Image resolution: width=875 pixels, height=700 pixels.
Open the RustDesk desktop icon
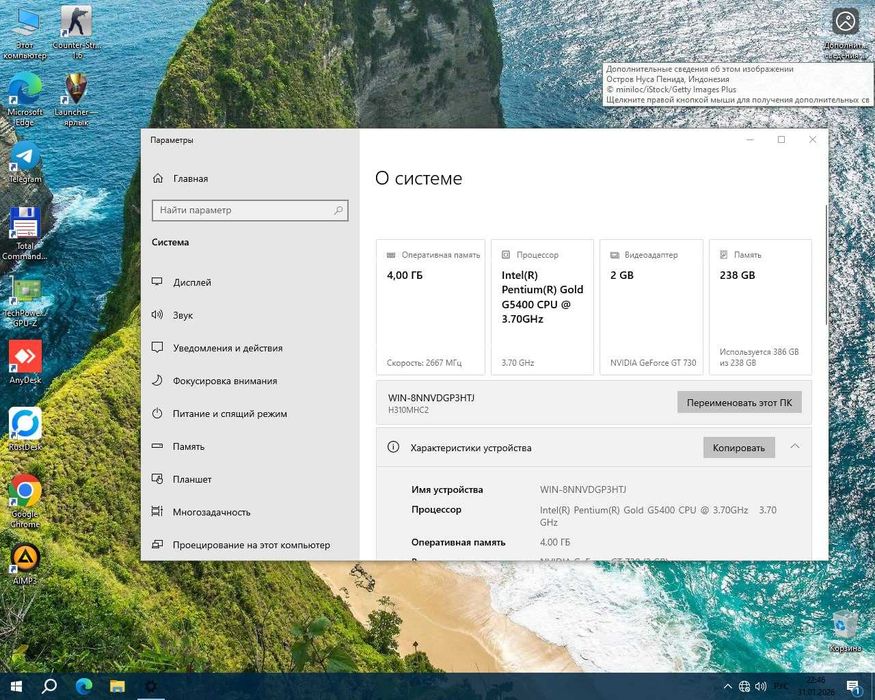(25, 429)
